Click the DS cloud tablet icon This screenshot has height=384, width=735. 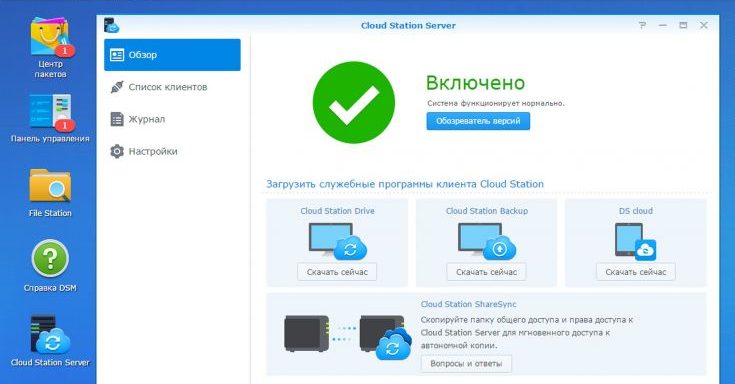coord(635,241)
